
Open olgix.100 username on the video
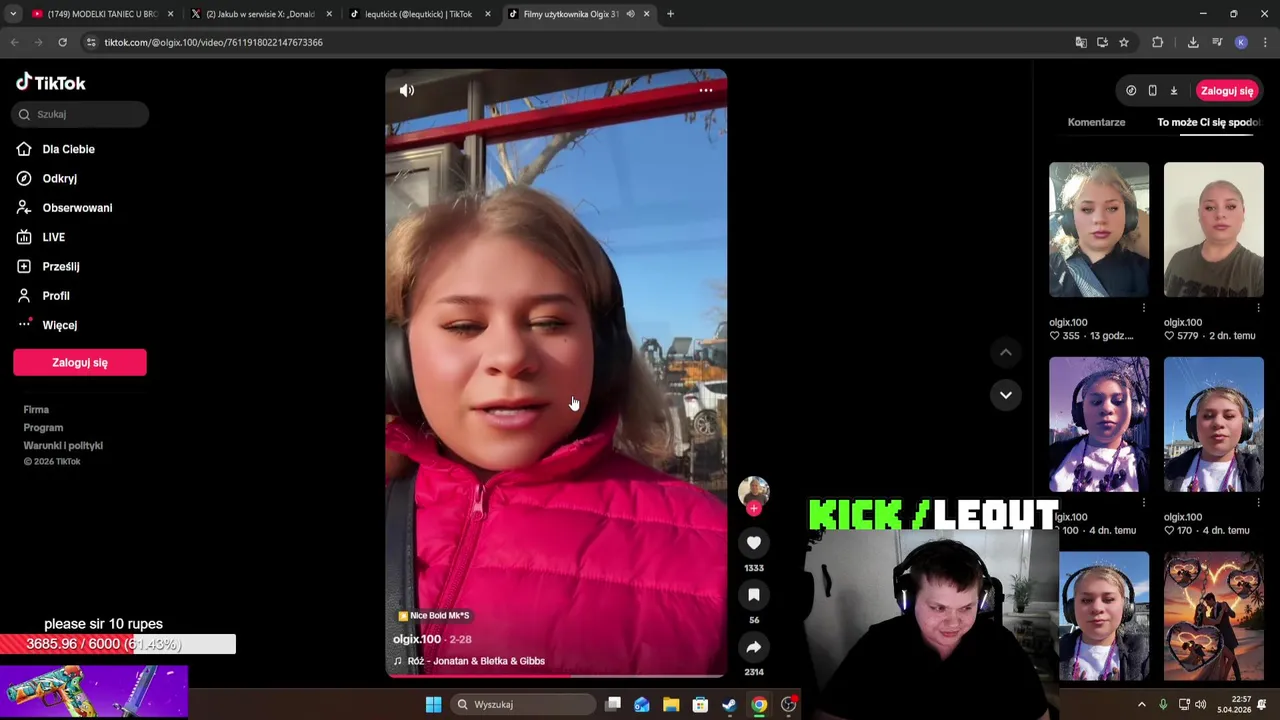point(417,639)
